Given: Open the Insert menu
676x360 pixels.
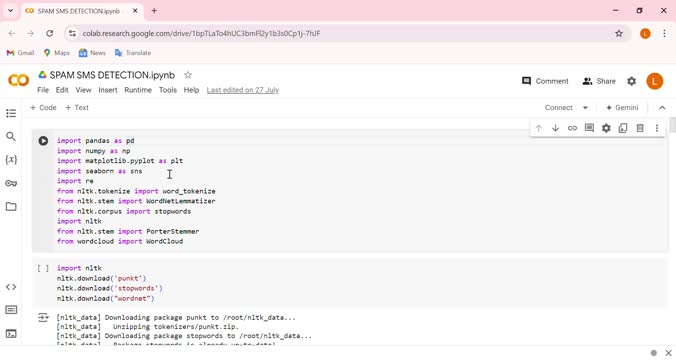Looking at the screenshot, I should point(108,90).
